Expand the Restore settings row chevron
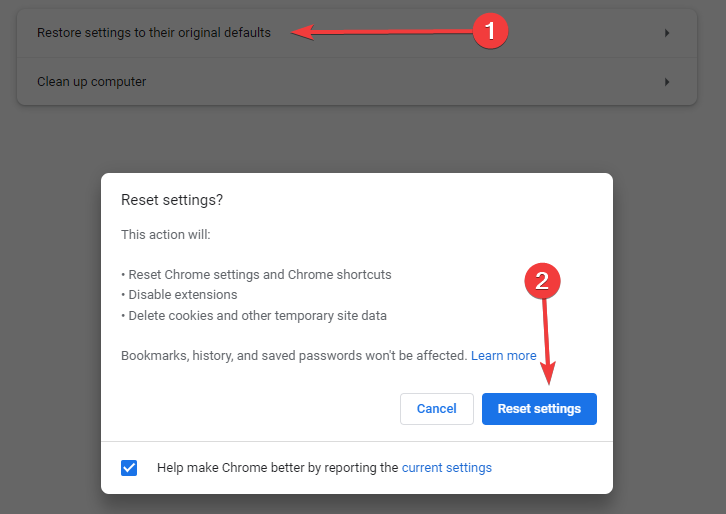This screenshot has width=726, height=514. 667,33
